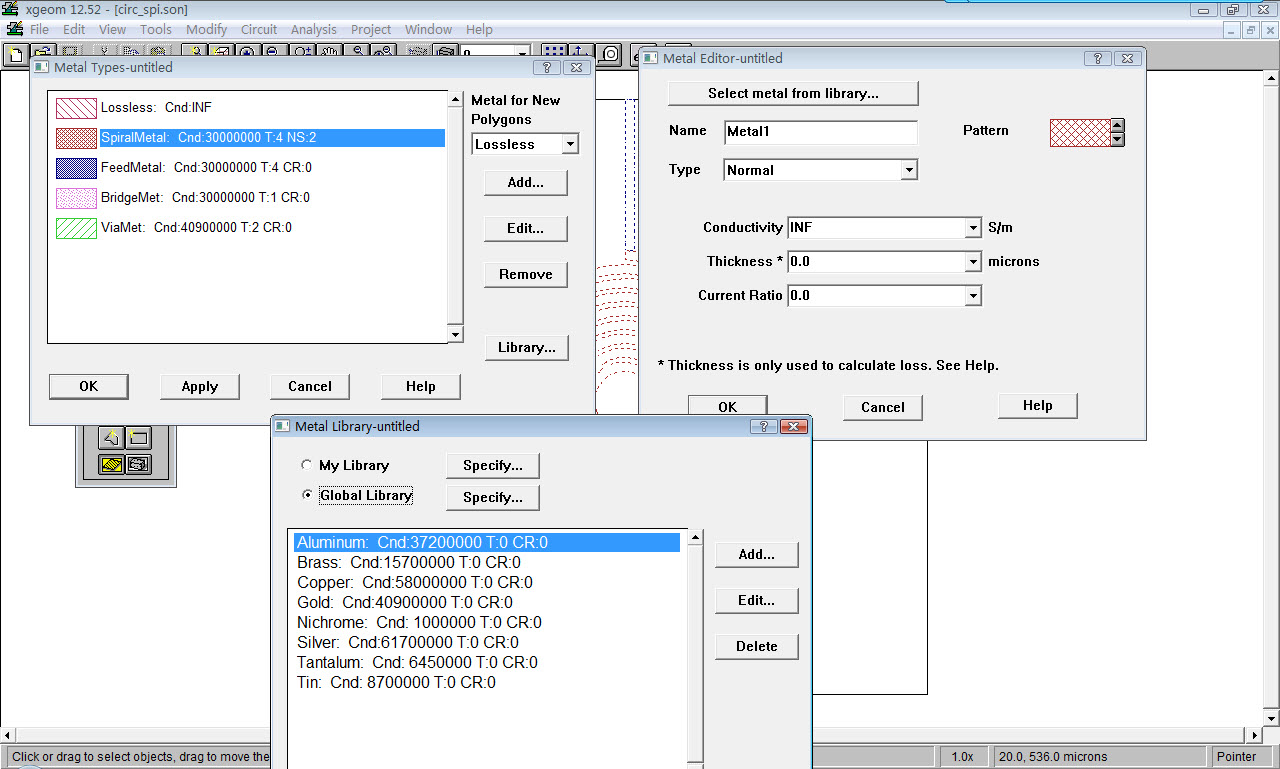Viewport: 1280px width, 769px height.
Task: Open the Current Ratio dropdown arrow
Action: pos(973,296)
